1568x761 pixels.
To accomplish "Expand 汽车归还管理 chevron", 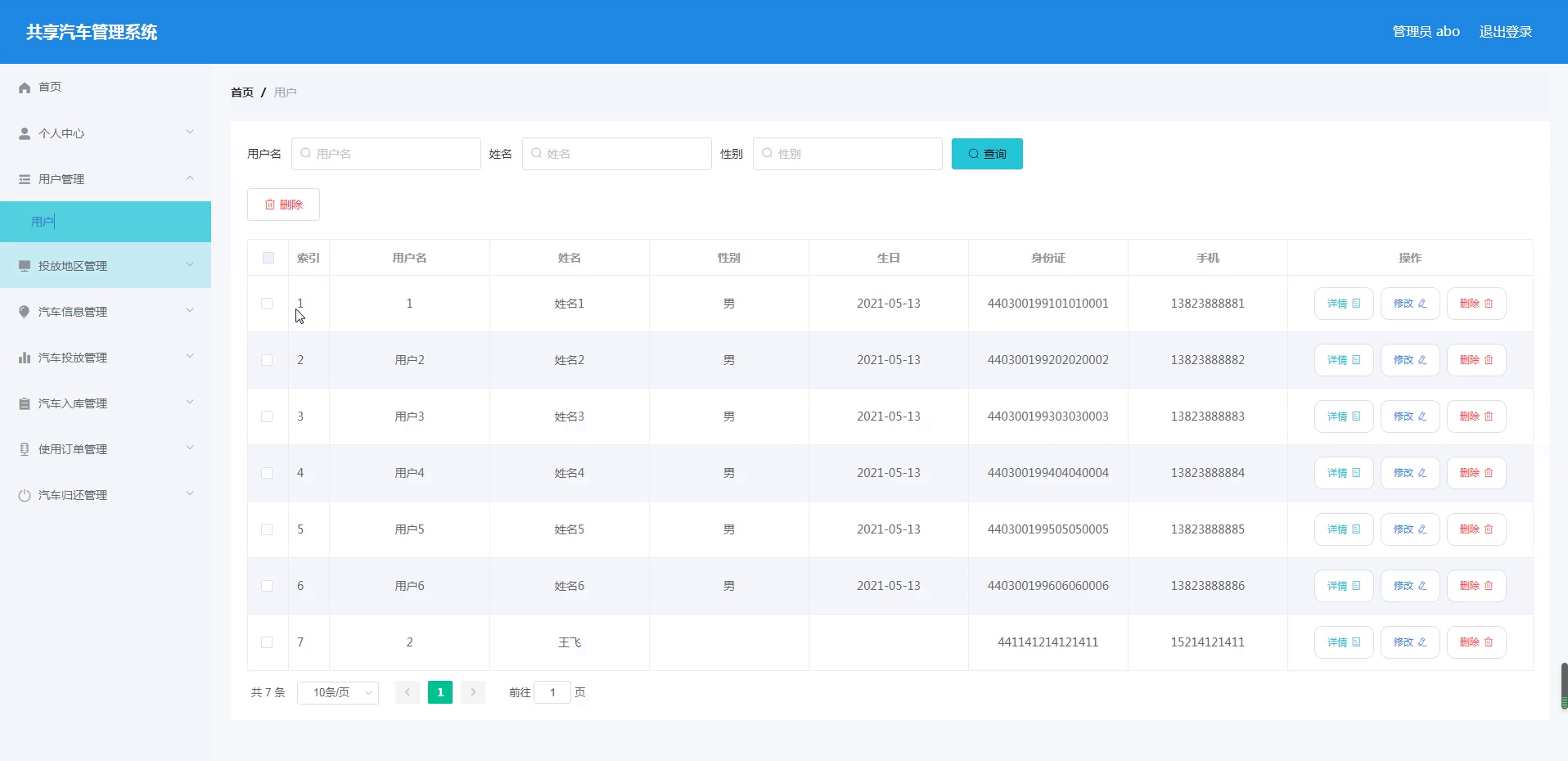I will click(190, 493).
